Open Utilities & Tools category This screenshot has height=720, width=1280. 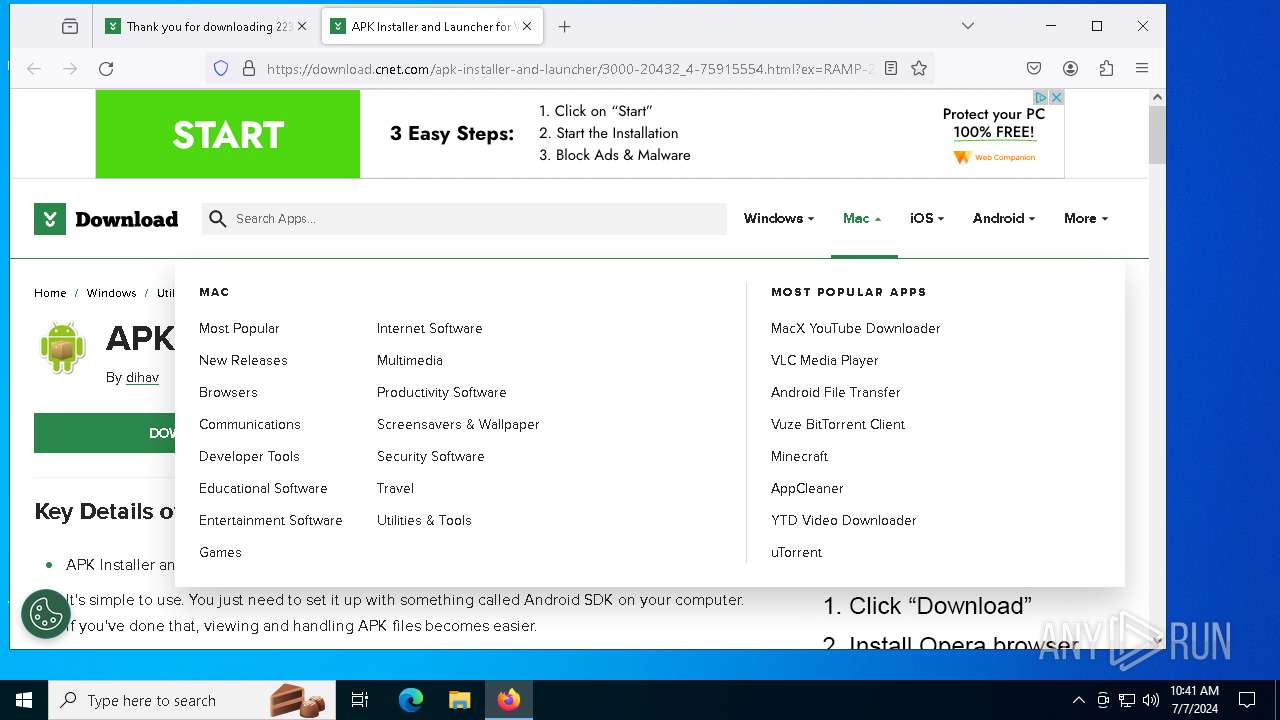(424, 520)
